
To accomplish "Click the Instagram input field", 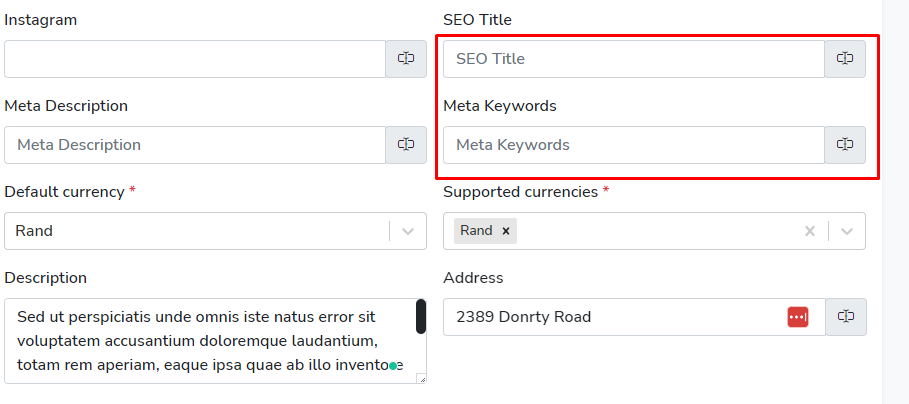I will point(195,59).
